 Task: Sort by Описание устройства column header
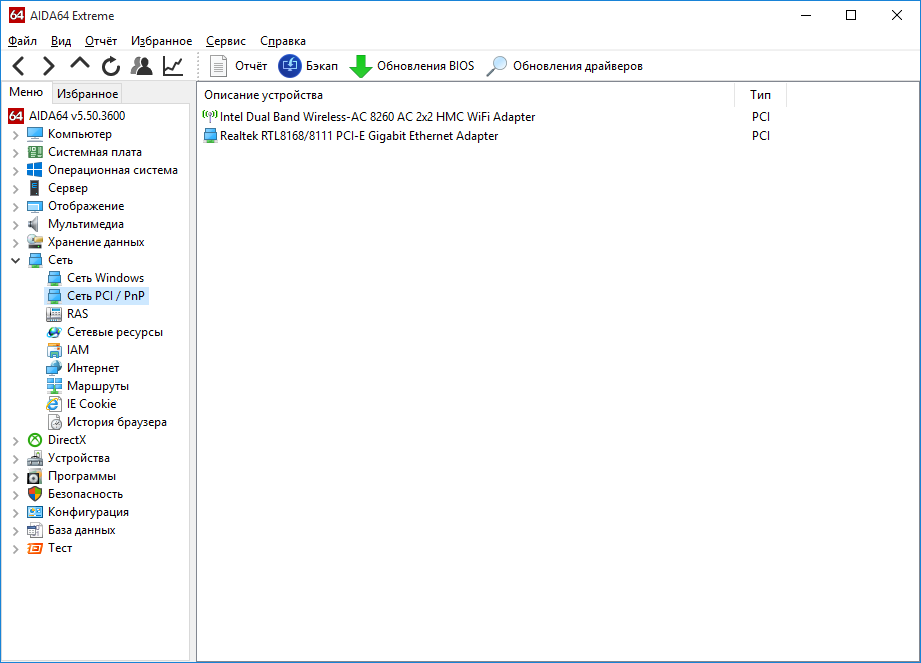[466, 95]
